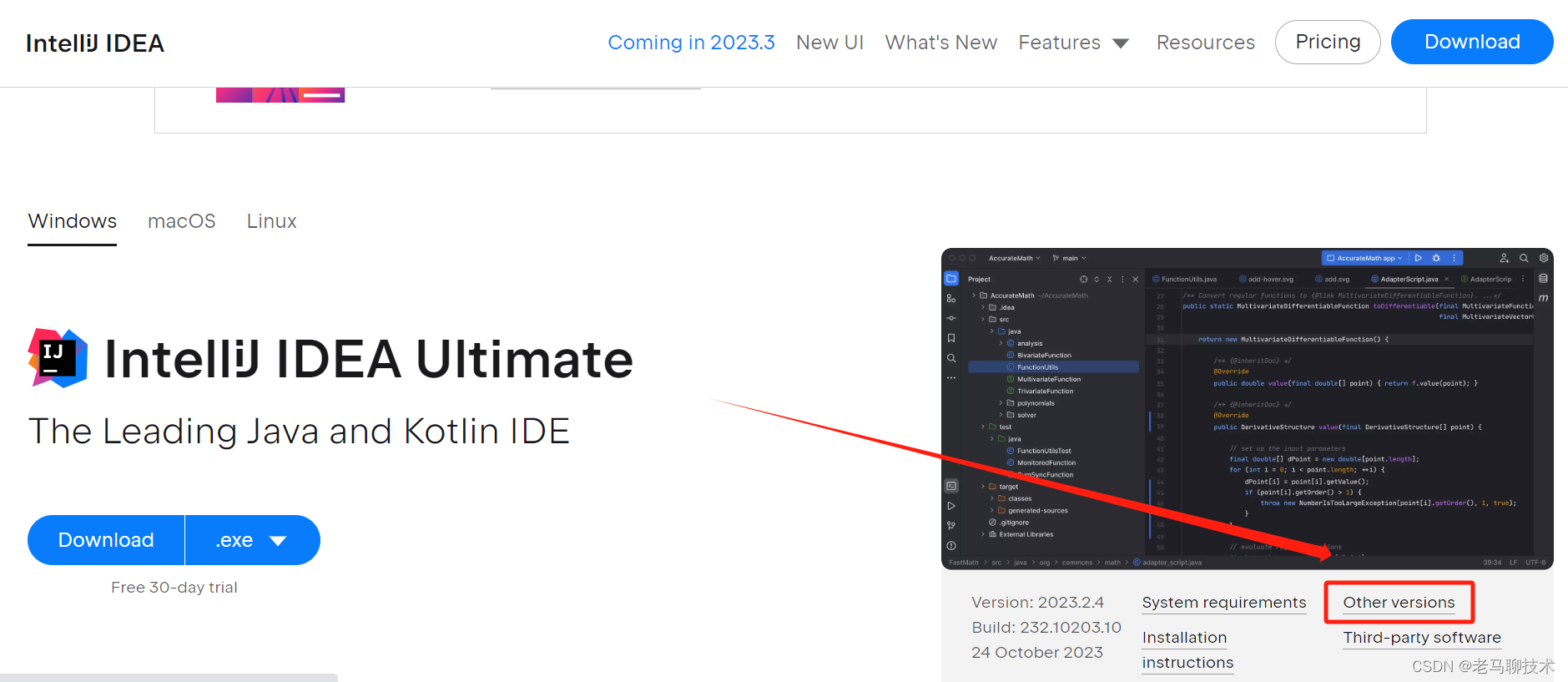Open the Coming in 2023.3 link
1568x682 pixels.
(691, 43)
